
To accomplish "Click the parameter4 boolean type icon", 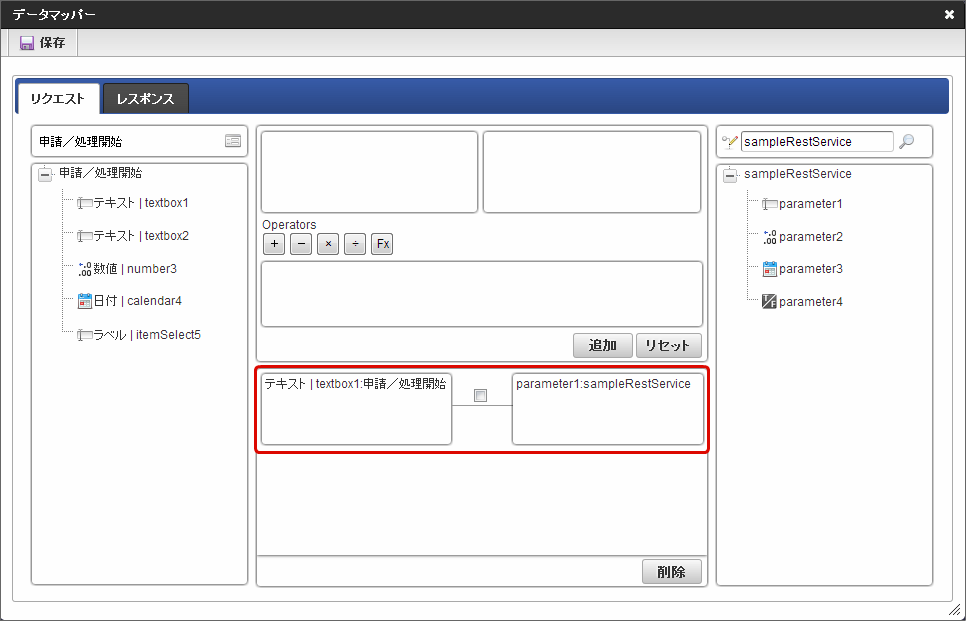I will click(x=769, y=301).
